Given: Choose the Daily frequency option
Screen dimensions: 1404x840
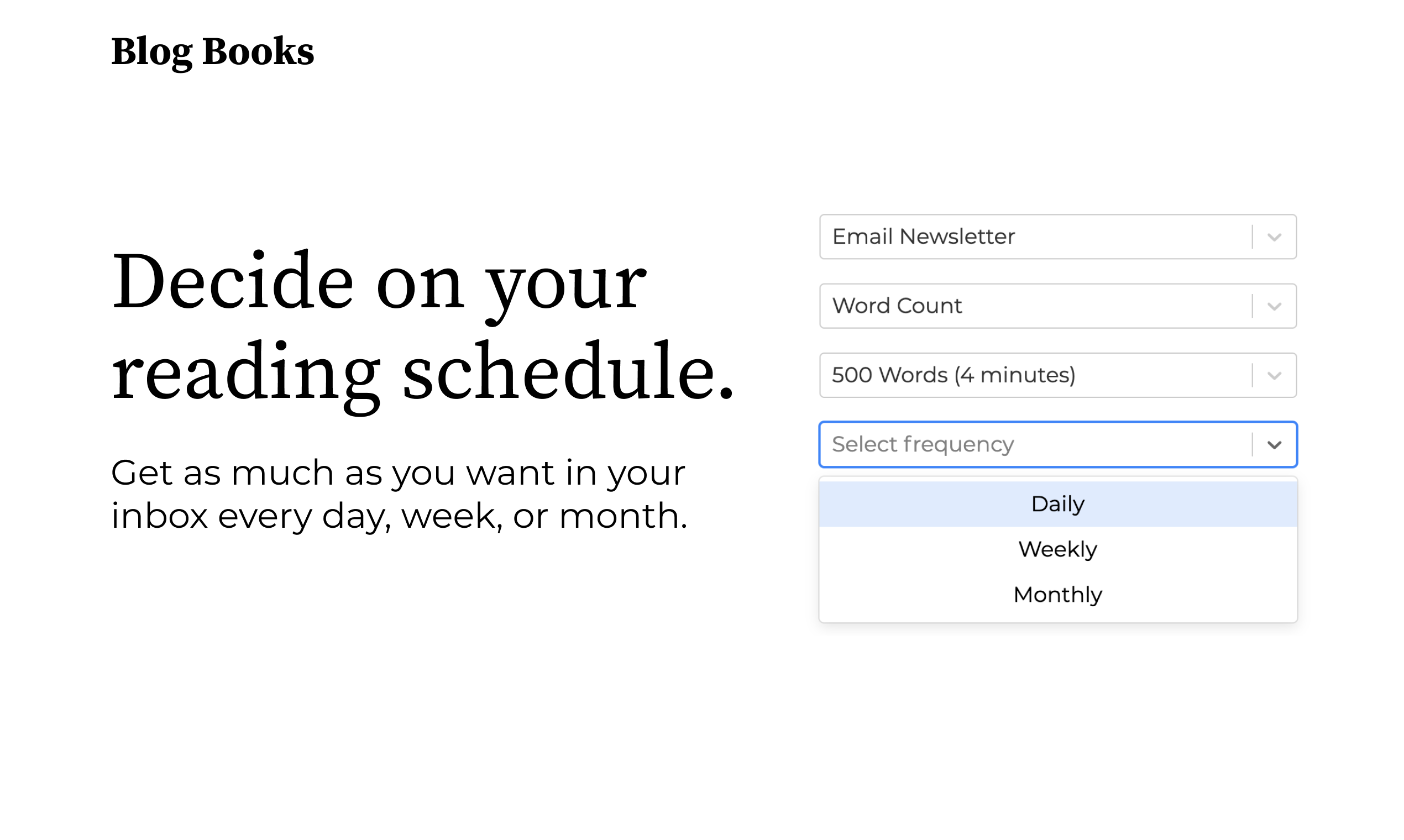Looking at the screenshot, I should pos(1057,504).
